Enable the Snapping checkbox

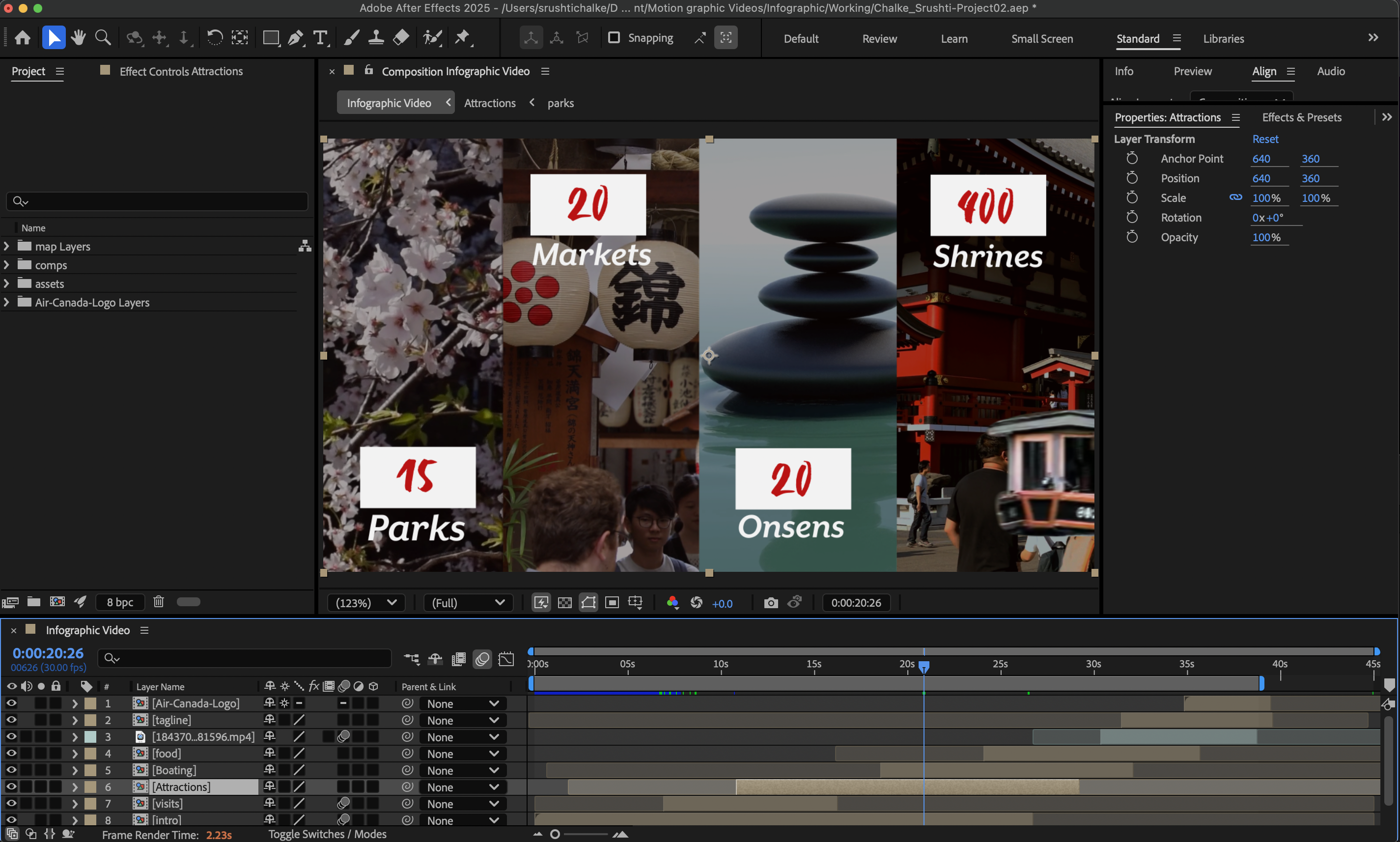click(615, 37)
